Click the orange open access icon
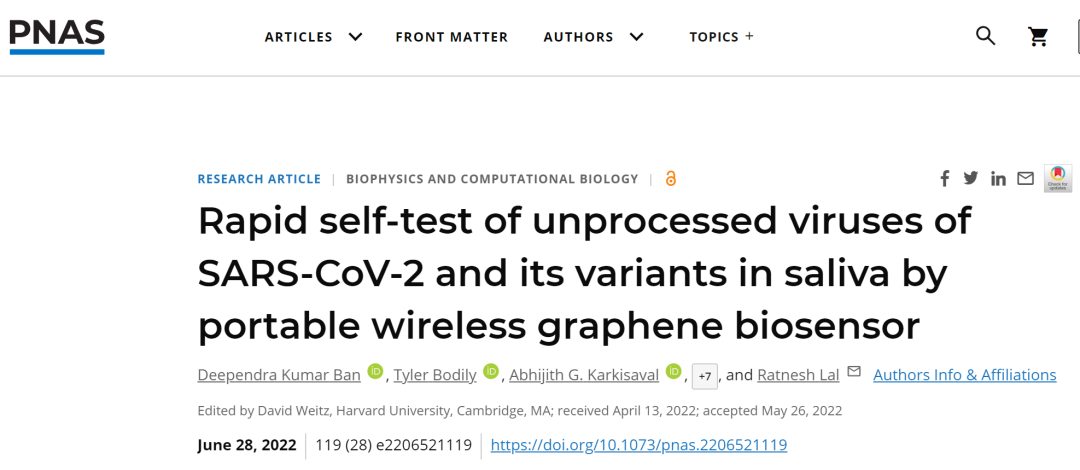Screen dimensions: 1080x470 click(670, 179)
